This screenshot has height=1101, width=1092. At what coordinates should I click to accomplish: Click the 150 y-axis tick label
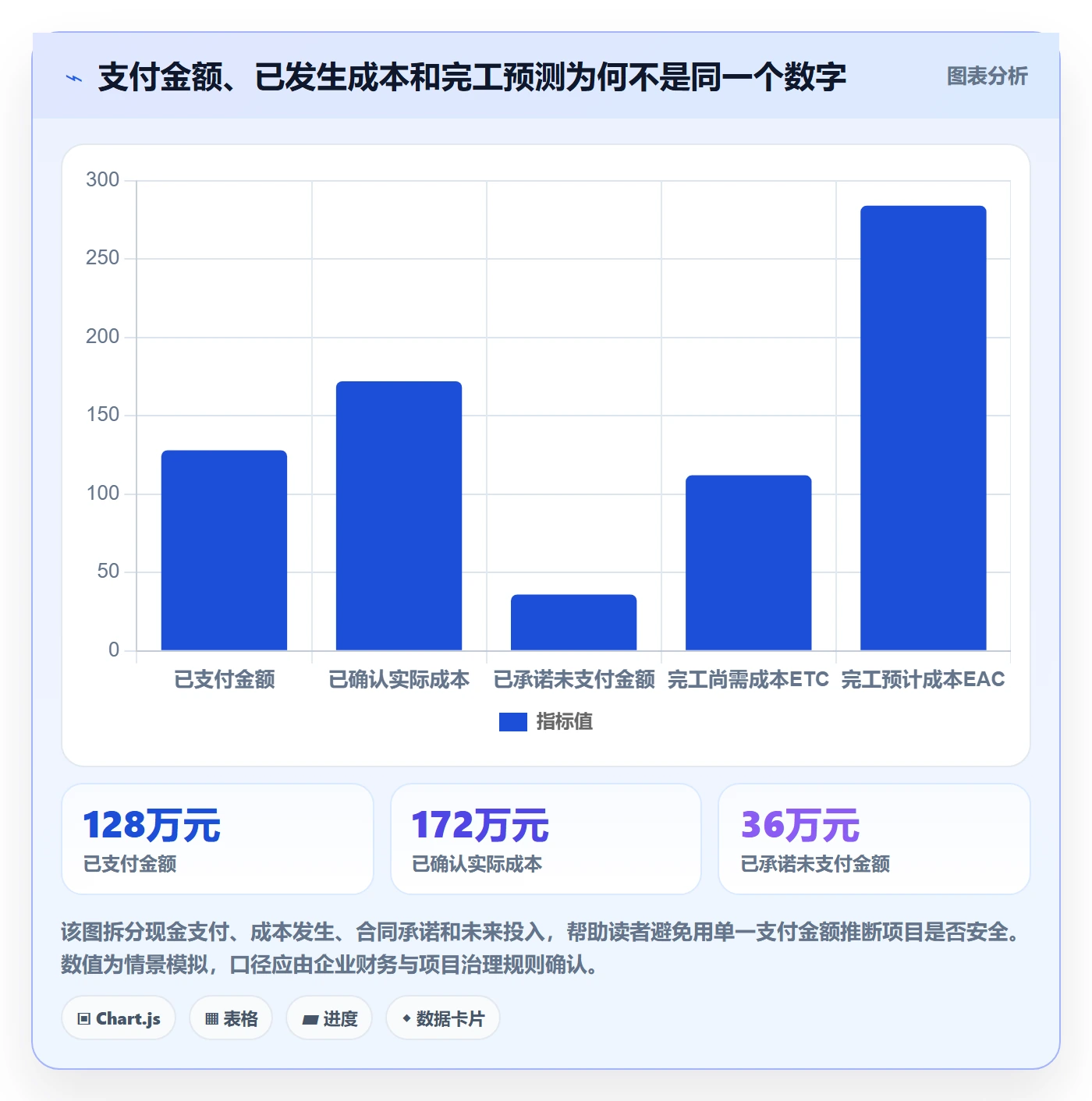tap(102, 415)
